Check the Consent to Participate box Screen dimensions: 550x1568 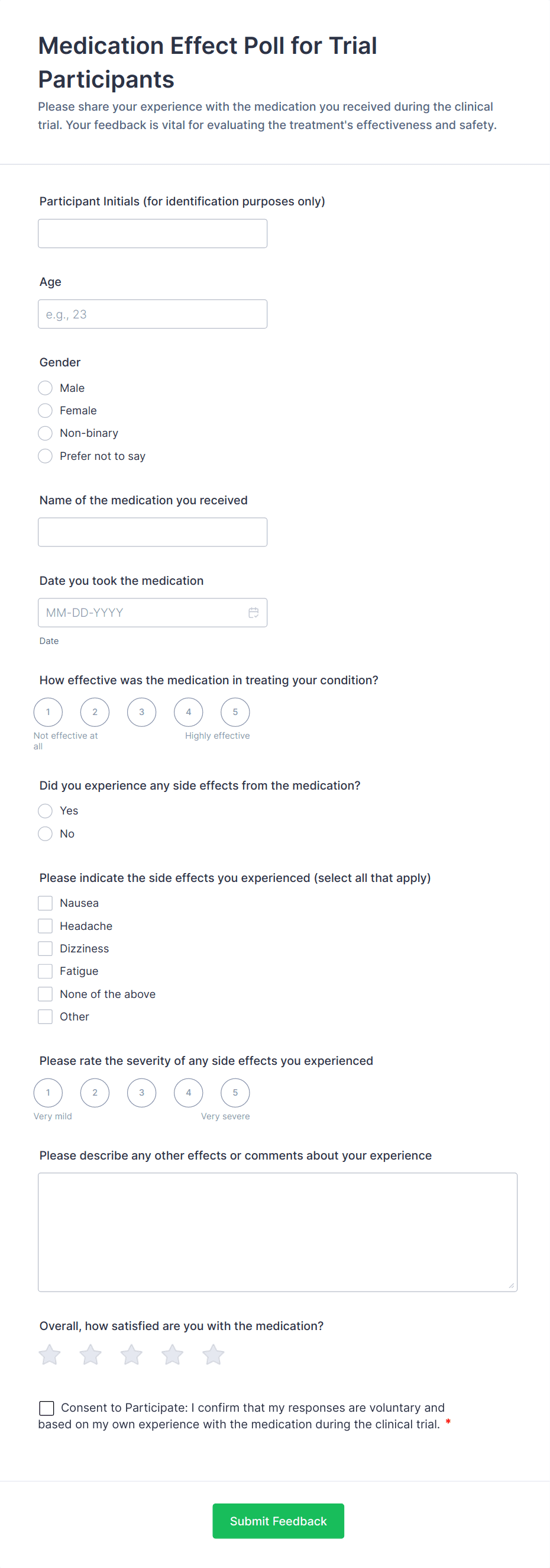click(x=46, y=1408)
